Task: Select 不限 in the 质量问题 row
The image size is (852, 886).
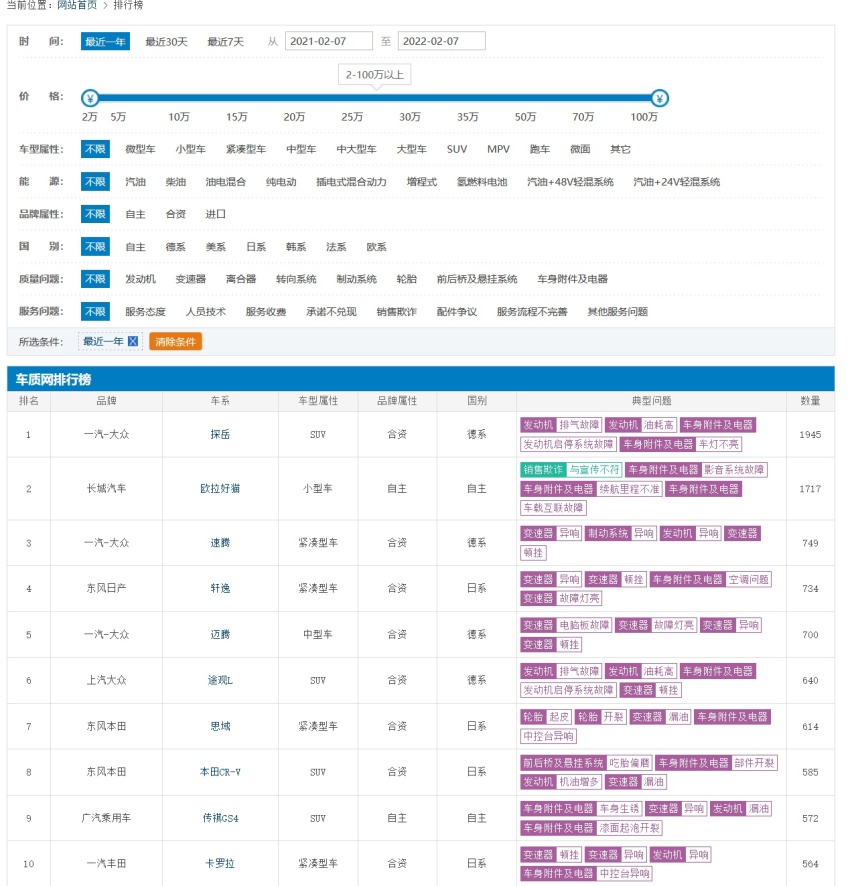Action: 95,279
